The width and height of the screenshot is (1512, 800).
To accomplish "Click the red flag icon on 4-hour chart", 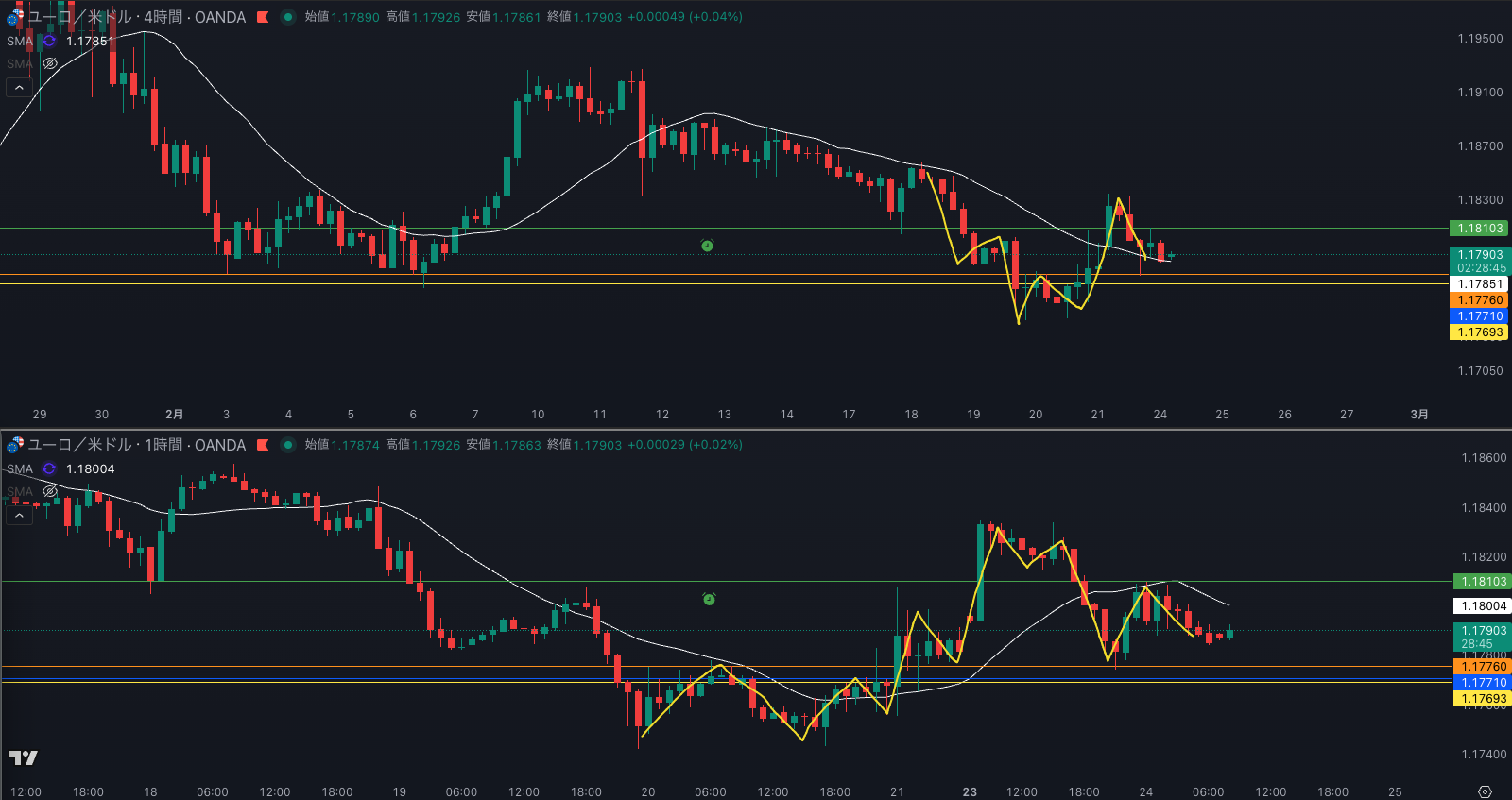I will [x=263, y=17].
